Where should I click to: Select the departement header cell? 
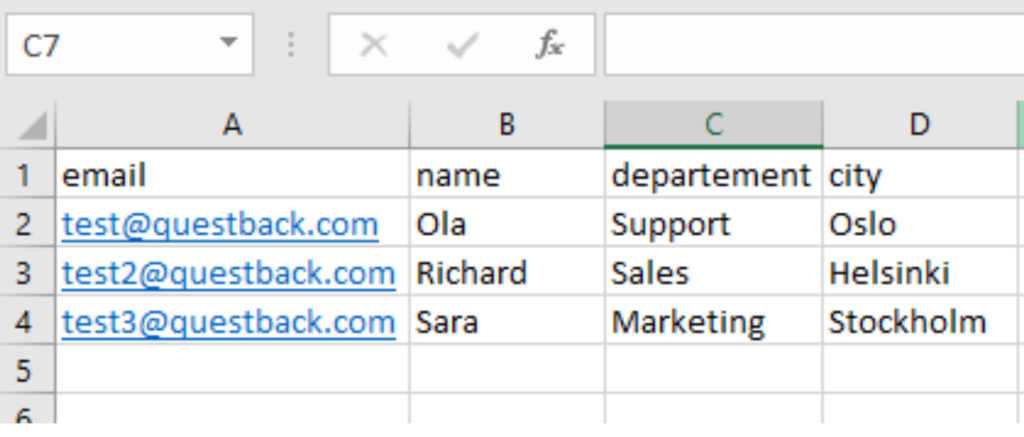pos(713,174)
